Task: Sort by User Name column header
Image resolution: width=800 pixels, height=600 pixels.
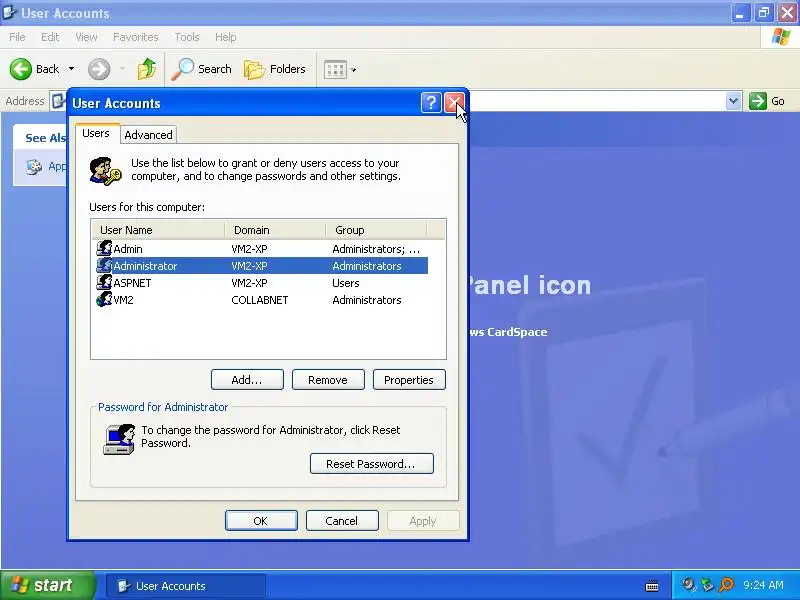Action: pyautogui.click(x=158, y=230)
